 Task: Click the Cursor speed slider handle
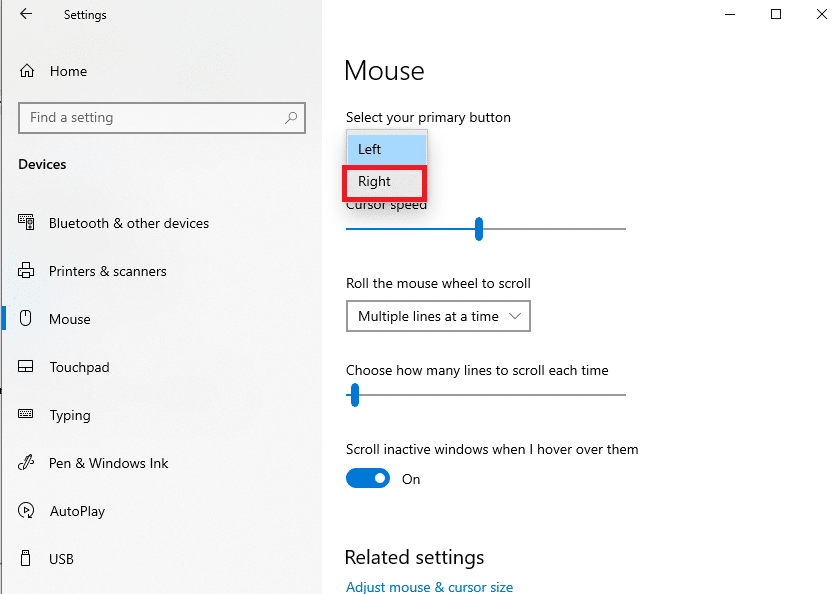[x=479, y=229]
